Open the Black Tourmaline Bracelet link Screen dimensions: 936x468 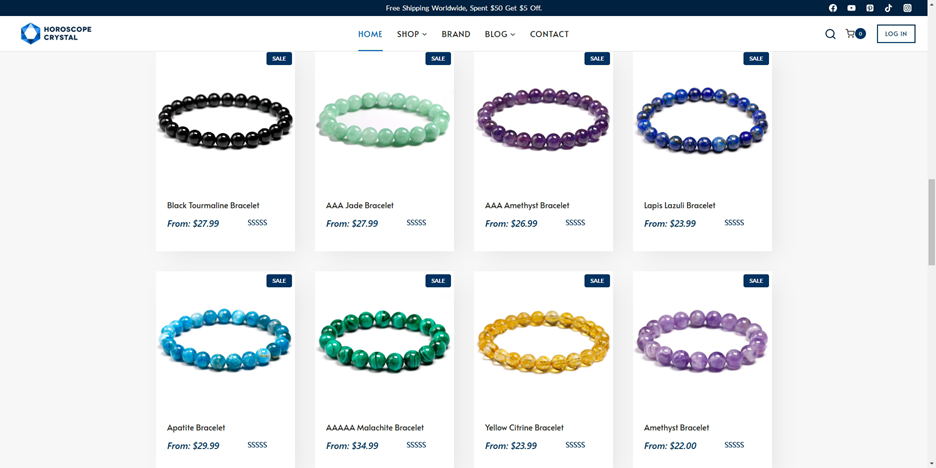click(x=213, y=205)
